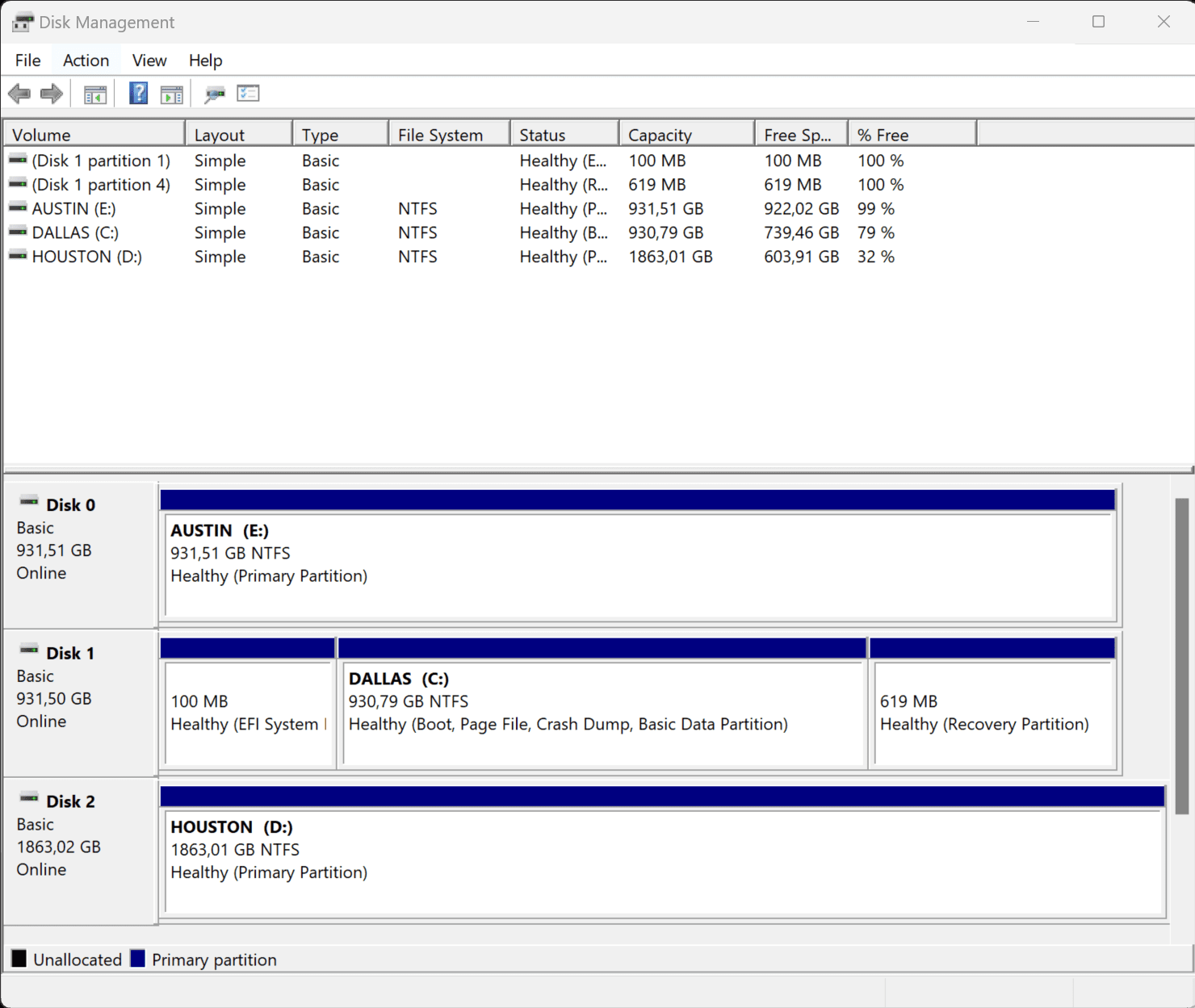Sort by the Type column header
This screenshot has width=1195, height=1008.
(x=341, y=135)
